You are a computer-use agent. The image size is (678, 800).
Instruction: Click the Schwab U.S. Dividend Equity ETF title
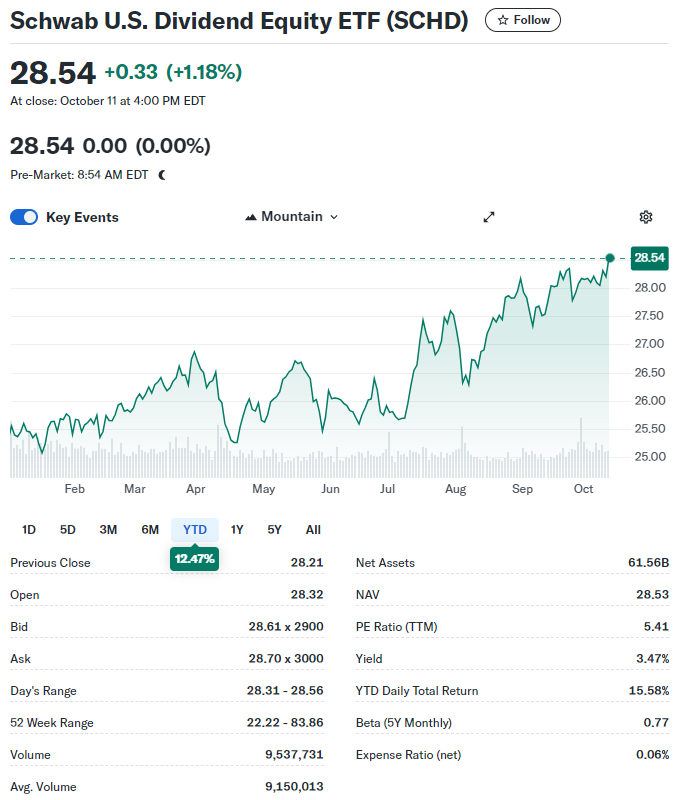[239, 21]
